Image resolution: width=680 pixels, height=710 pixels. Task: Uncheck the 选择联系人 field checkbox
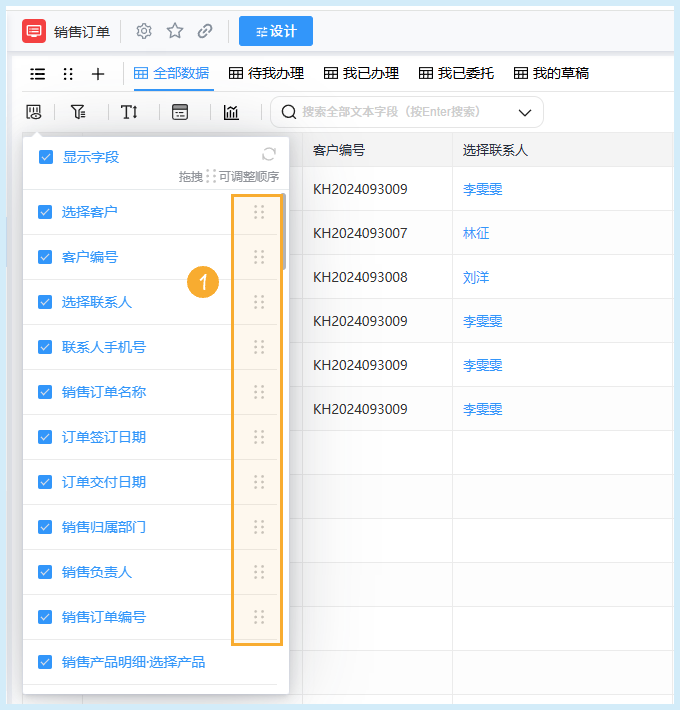(45, 302)
